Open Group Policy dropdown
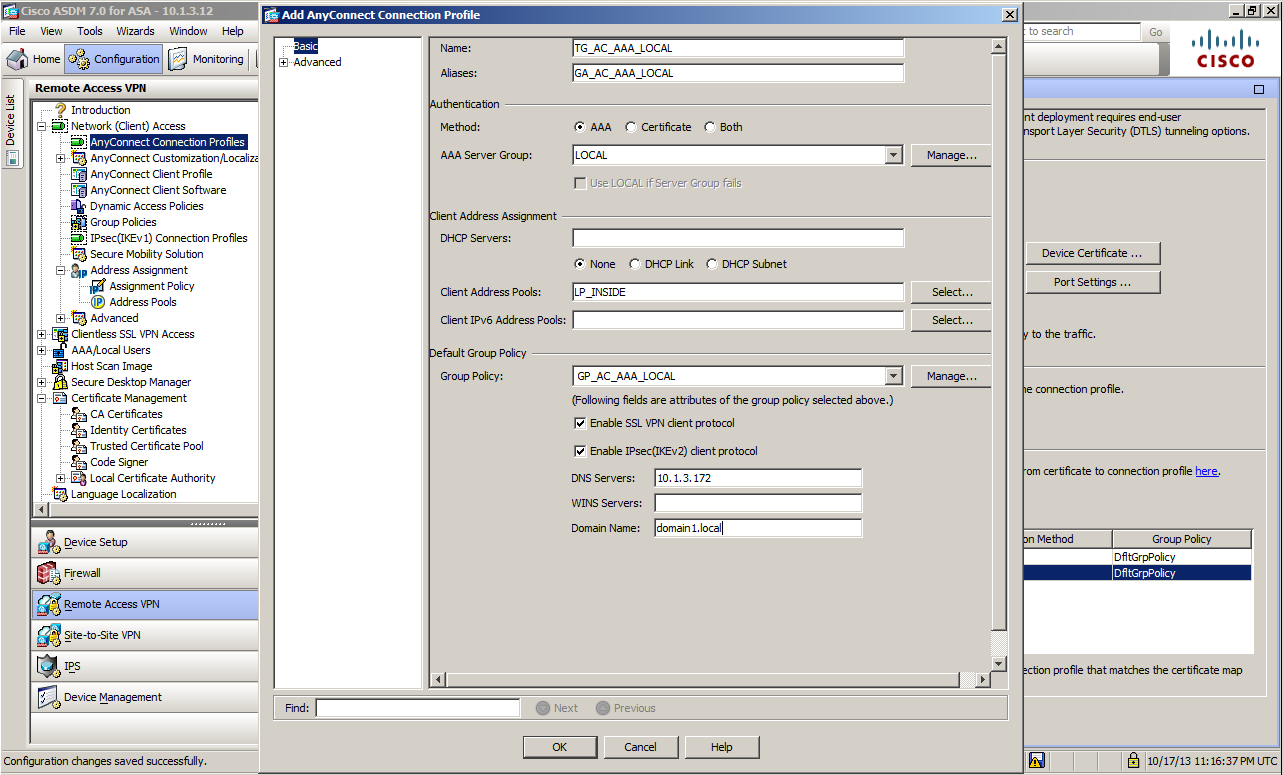 [894, 376]
